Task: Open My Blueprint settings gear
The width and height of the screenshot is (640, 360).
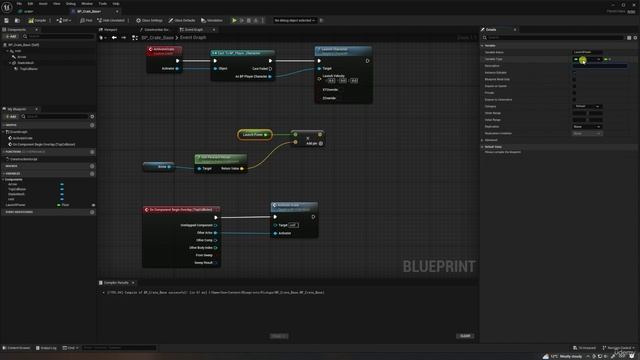Action: [x=92, y=117]
